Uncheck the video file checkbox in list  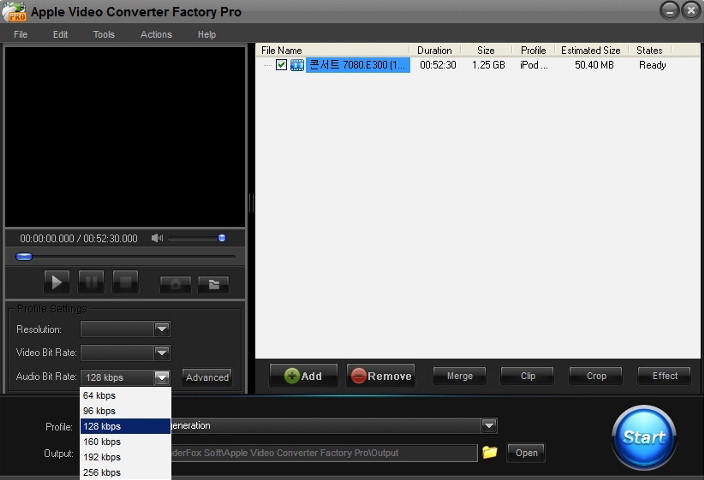pos(281,65)
